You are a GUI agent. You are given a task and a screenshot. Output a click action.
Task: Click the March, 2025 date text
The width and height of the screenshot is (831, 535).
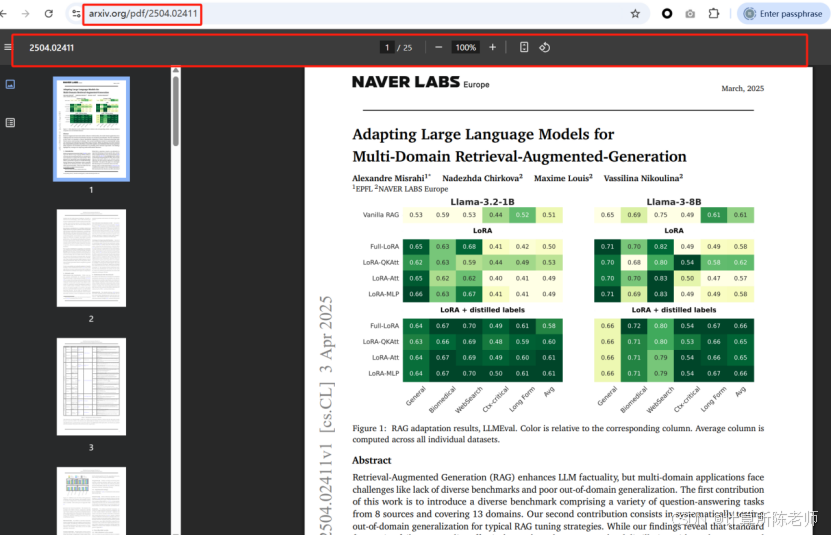(742, 89)
